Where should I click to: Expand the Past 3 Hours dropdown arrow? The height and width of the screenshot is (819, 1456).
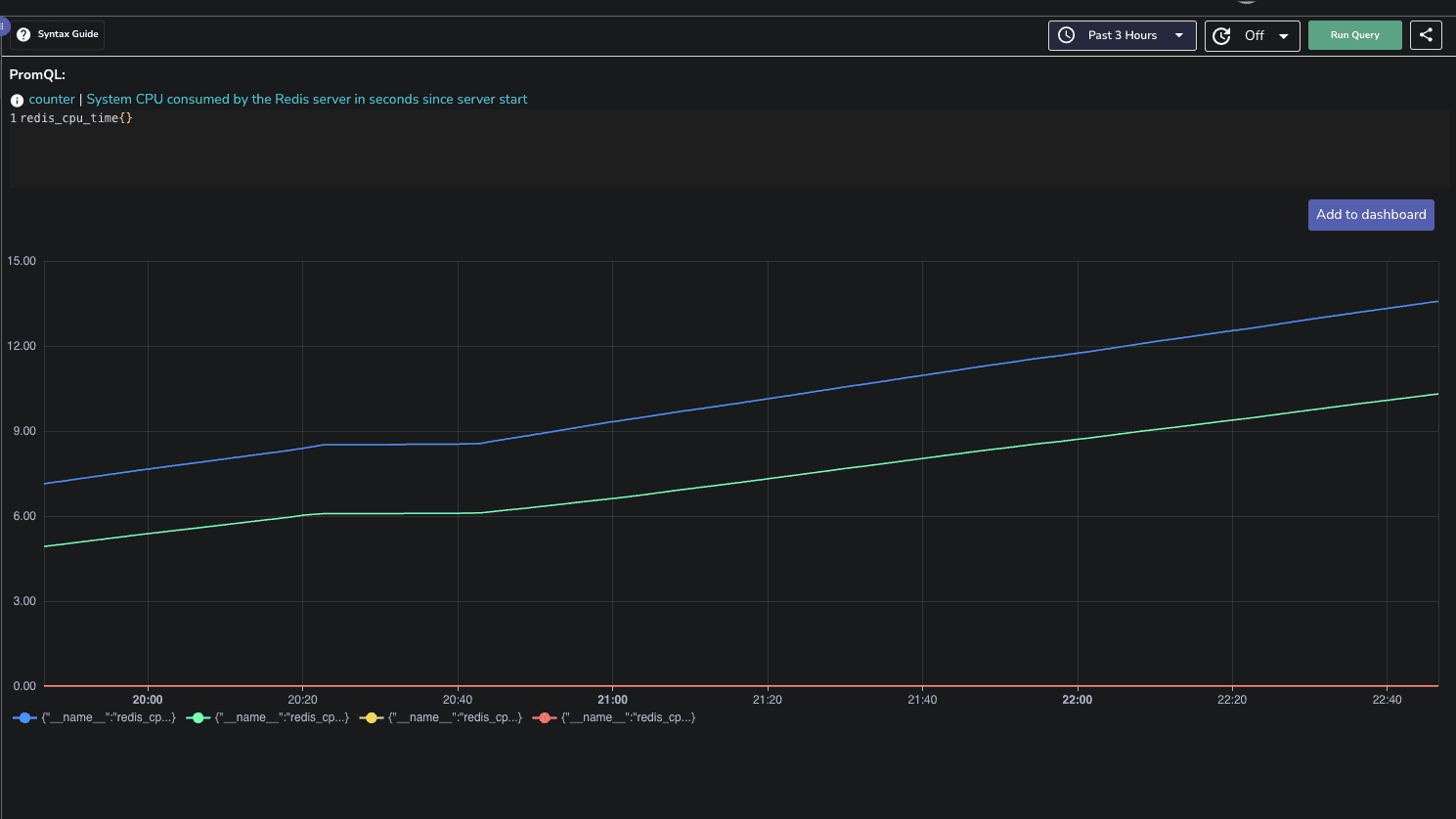pos(1179,35)
